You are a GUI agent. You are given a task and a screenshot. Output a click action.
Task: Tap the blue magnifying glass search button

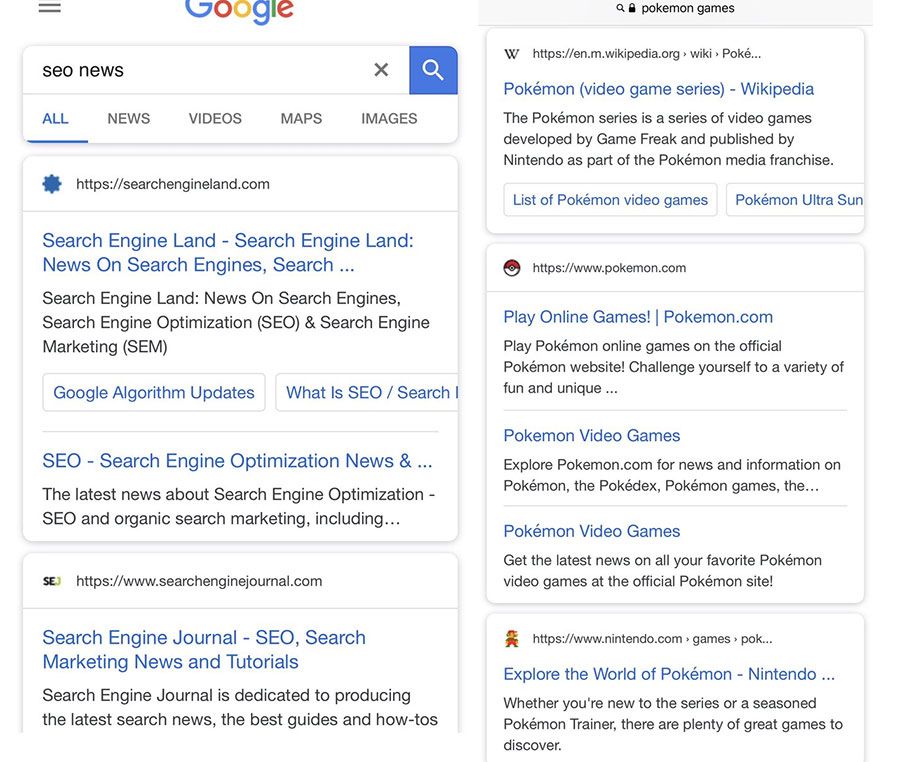[433, 70]
